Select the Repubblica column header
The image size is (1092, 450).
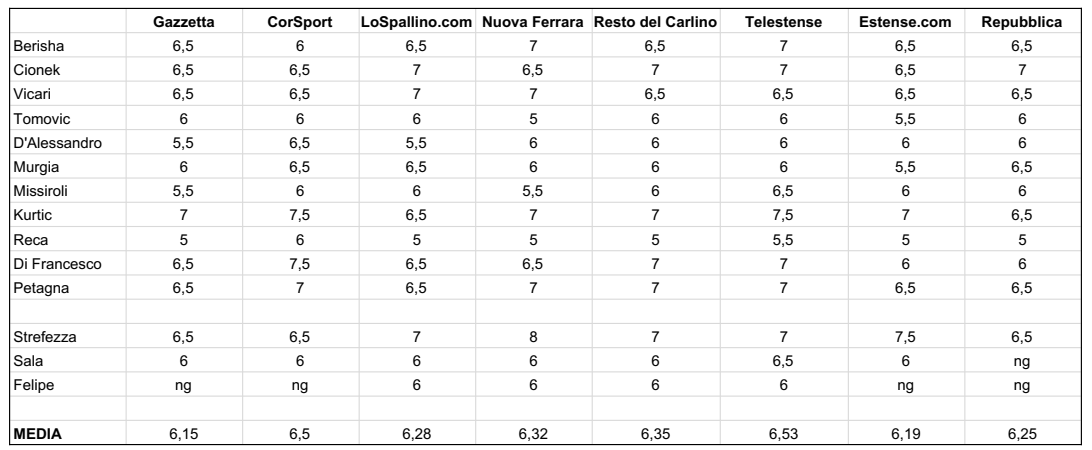(x=1022, y=22)
